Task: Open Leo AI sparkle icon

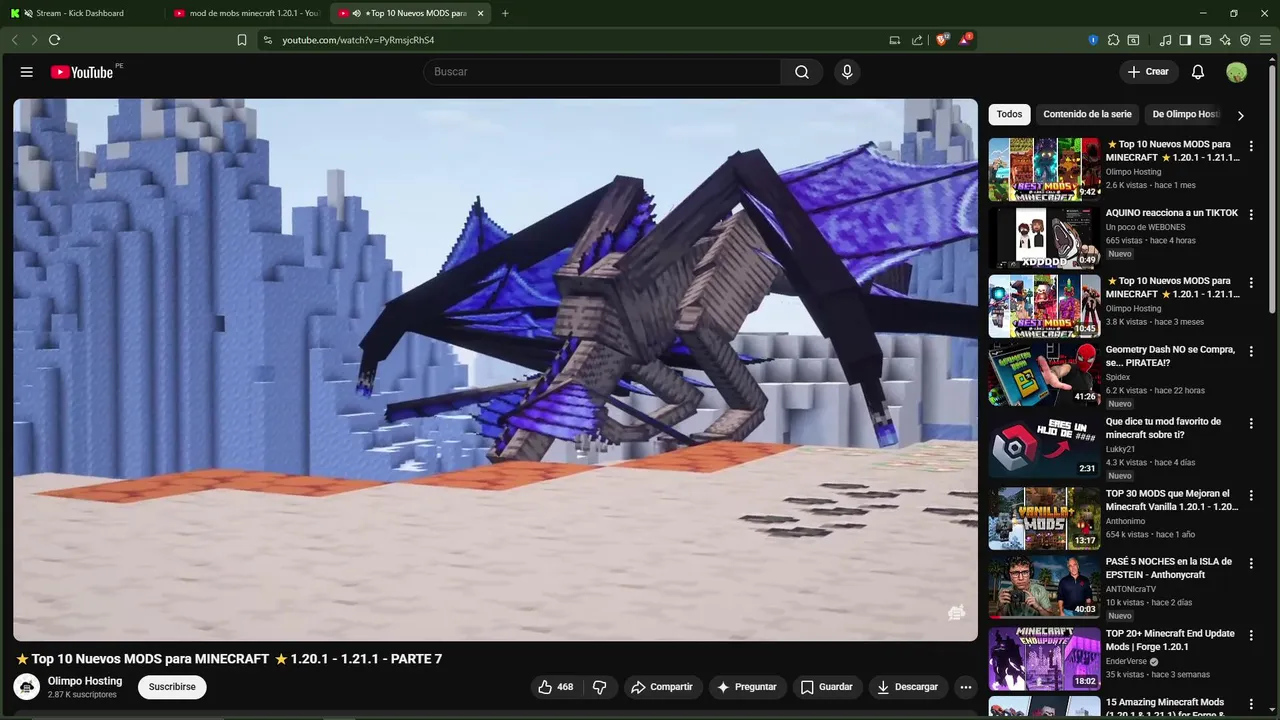Action: tap(1225, 40)
